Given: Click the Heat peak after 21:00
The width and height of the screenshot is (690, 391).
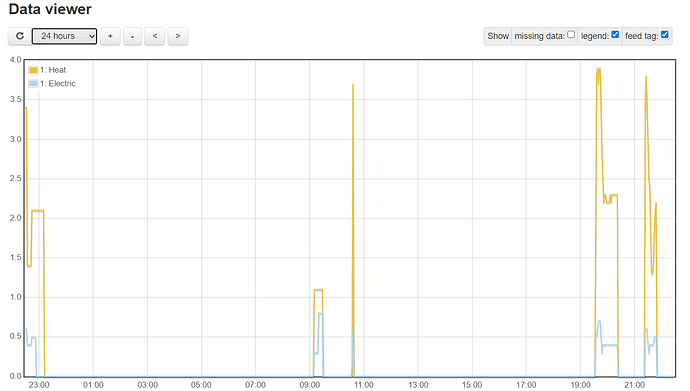Looking at the screenshot, I should coord(646,77).
